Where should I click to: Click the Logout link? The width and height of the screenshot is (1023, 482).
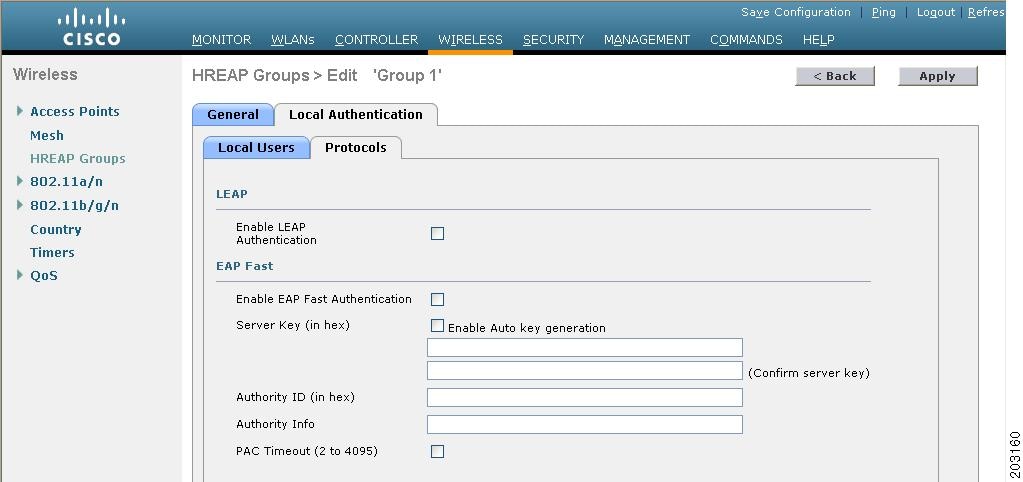pos(936,12)
